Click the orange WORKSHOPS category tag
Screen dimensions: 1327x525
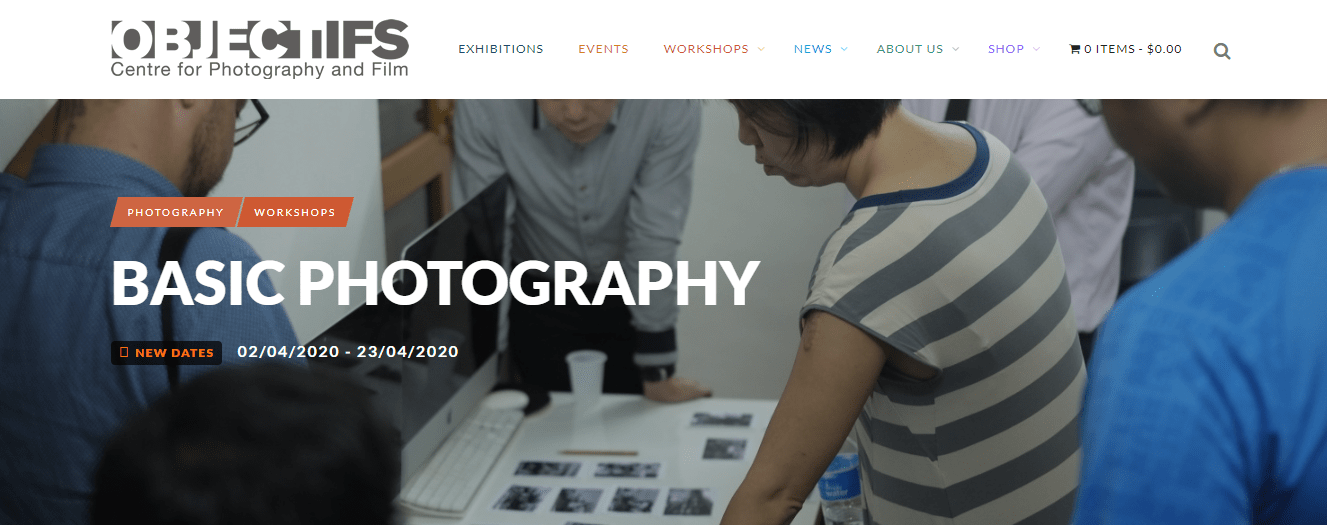pyautogui.click(x=295, y=212)
